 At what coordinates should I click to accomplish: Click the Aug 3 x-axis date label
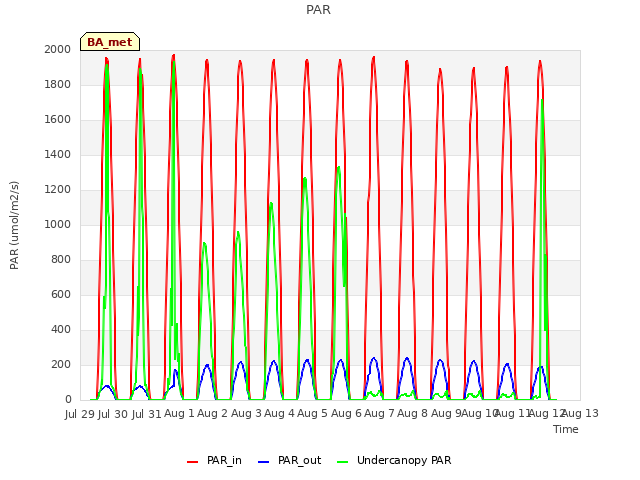(x=246, y=414)
